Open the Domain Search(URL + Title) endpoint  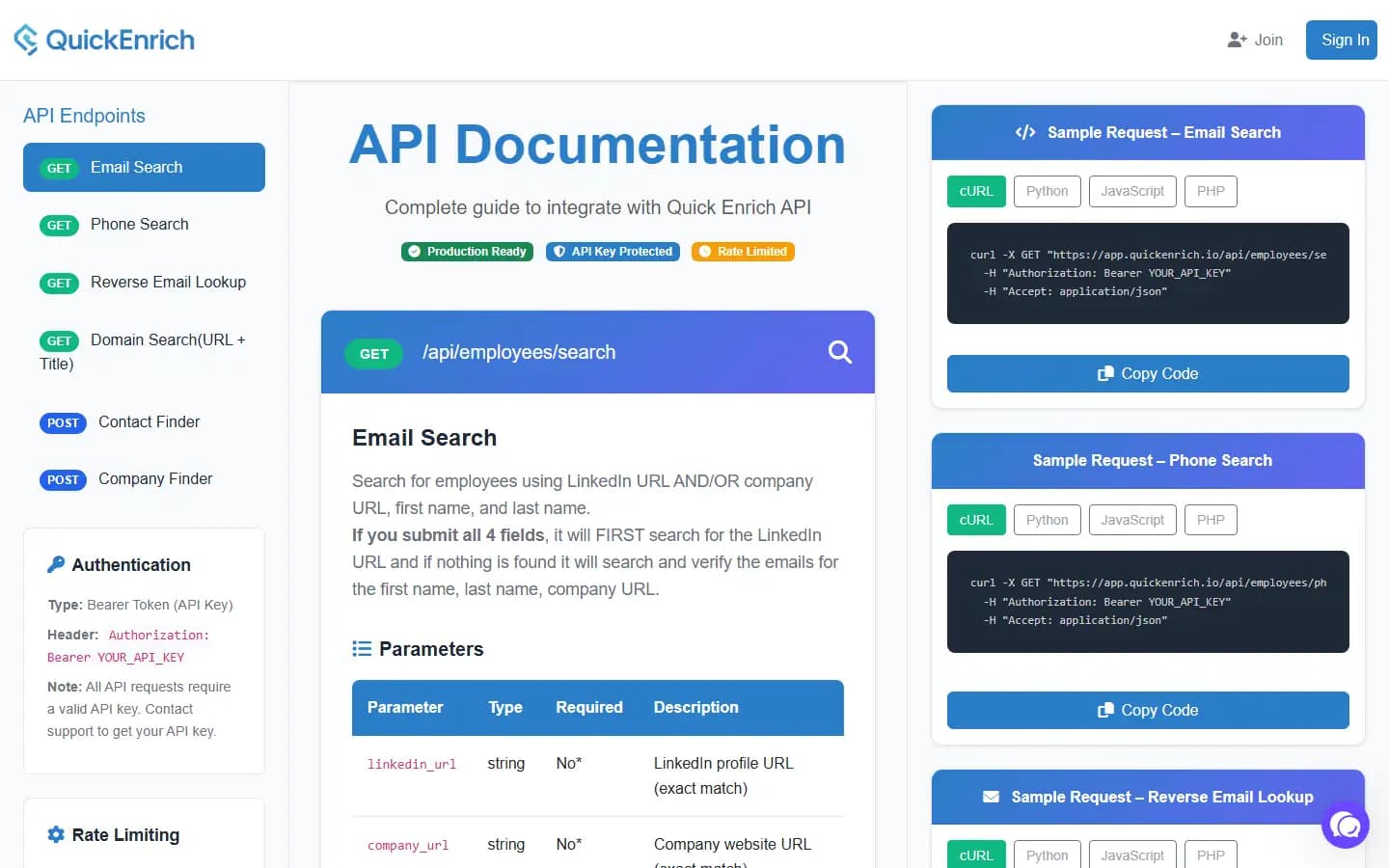144,352
